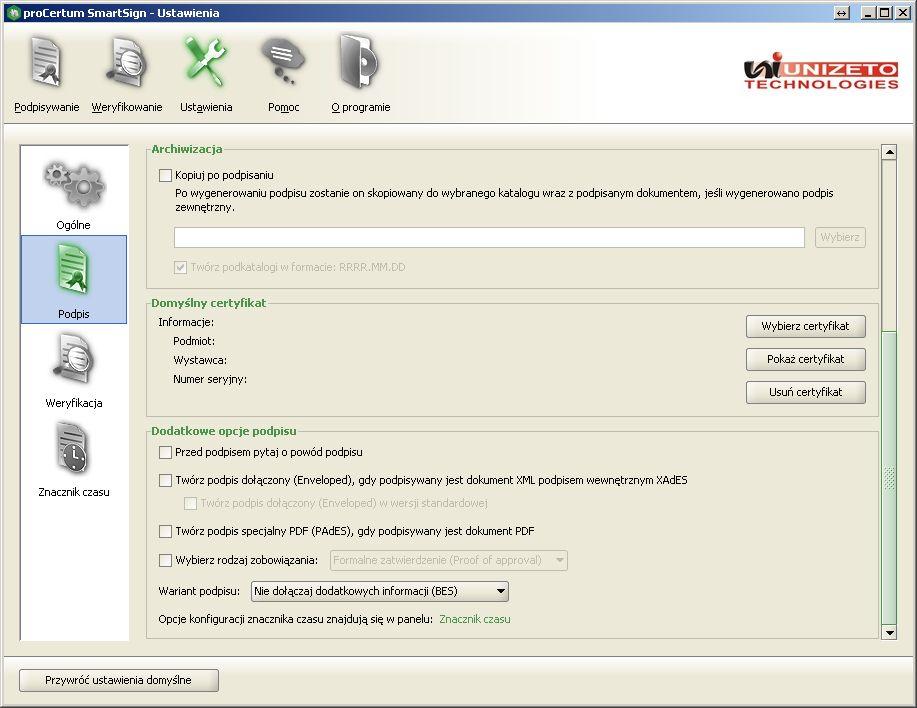Click Przywróć ustawienia domyślne button

tap(119, 681)
